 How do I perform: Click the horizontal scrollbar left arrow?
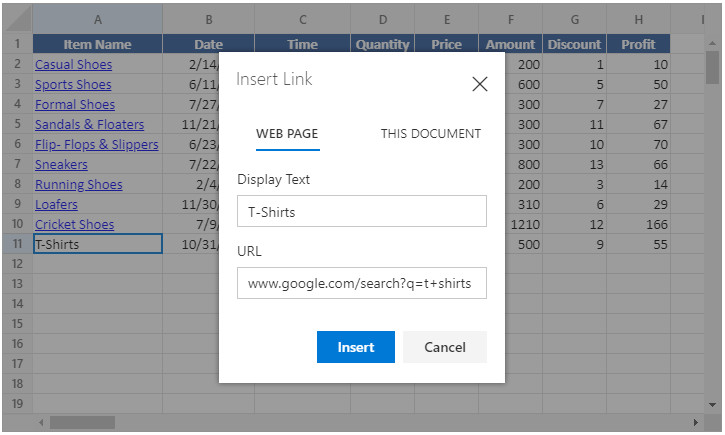(x=41, y=423)
